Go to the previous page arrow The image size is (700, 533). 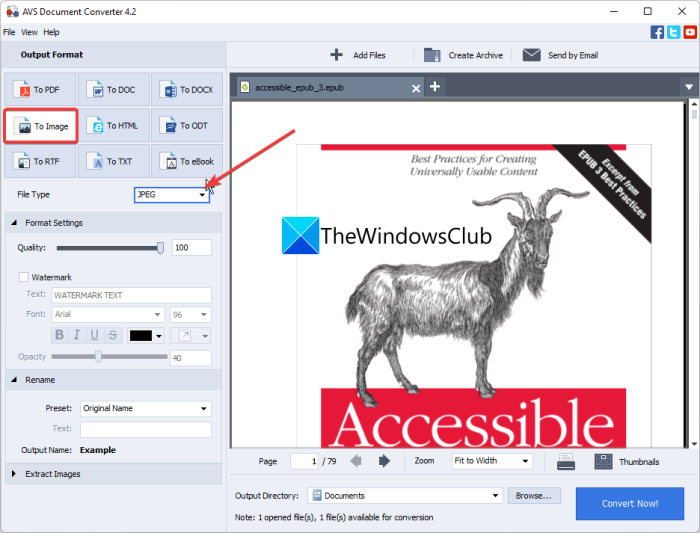356,461
